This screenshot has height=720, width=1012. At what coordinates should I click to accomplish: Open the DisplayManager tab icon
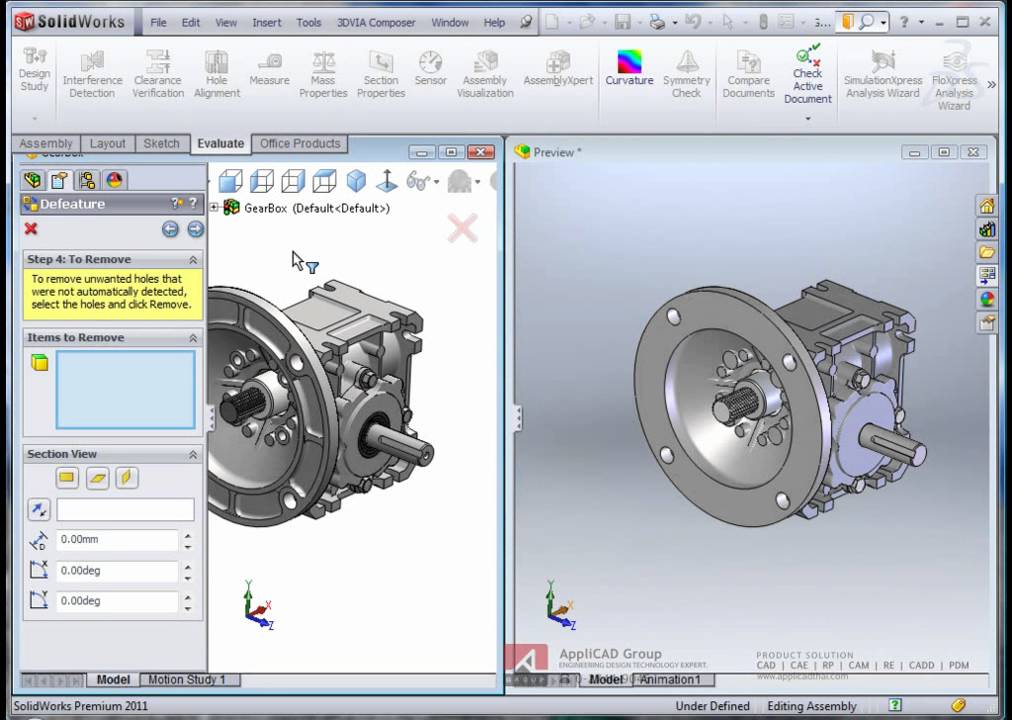pos(114,180)
